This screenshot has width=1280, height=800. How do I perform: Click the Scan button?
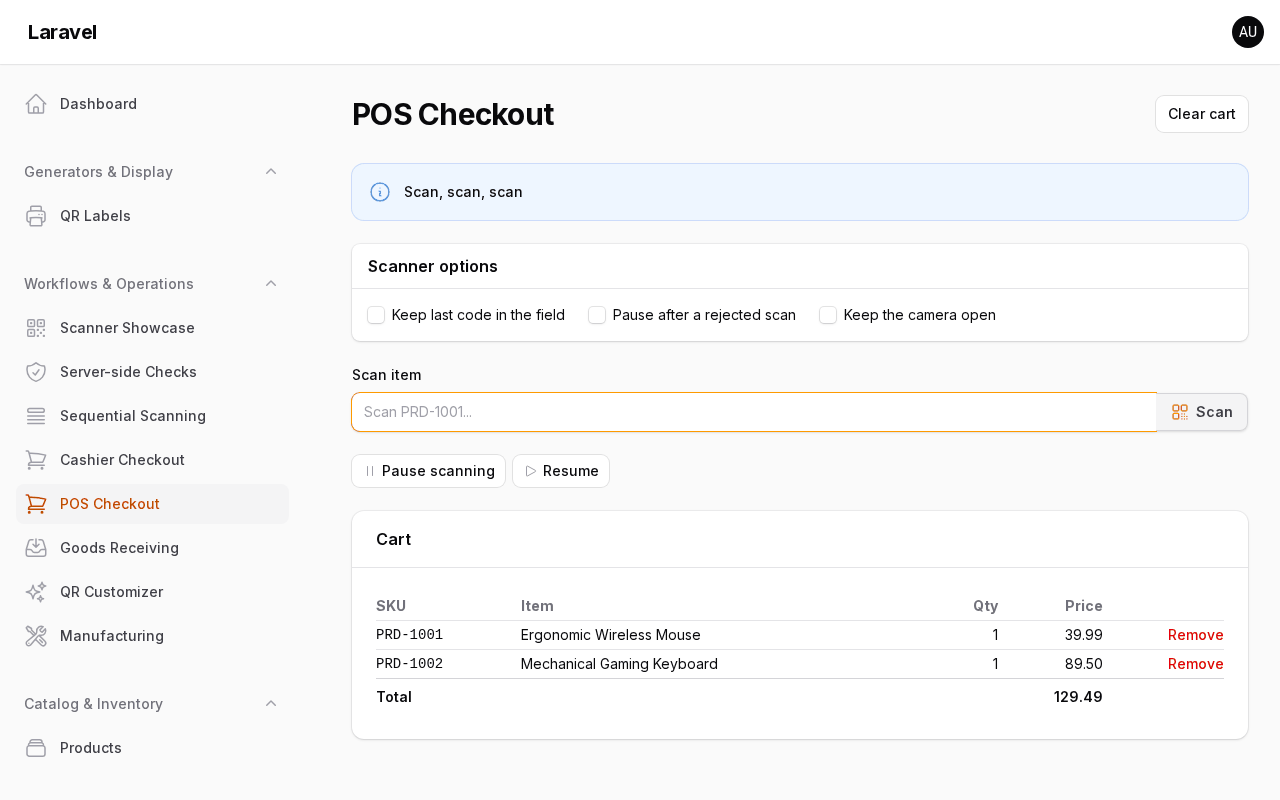click(1202, 412)
